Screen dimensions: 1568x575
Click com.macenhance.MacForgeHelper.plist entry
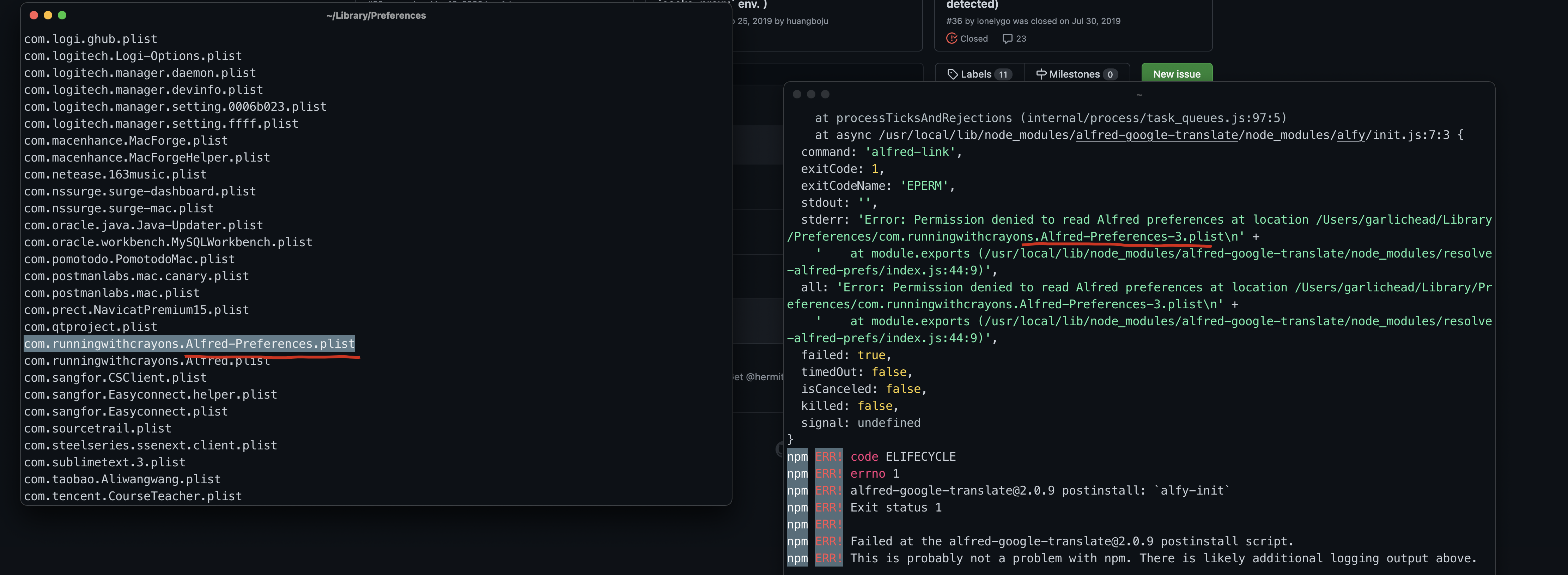click(x=147, y=157)
